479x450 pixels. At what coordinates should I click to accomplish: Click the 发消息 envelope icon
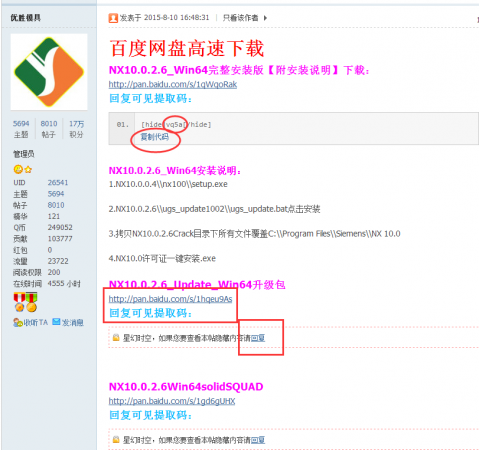coord(56,322)
